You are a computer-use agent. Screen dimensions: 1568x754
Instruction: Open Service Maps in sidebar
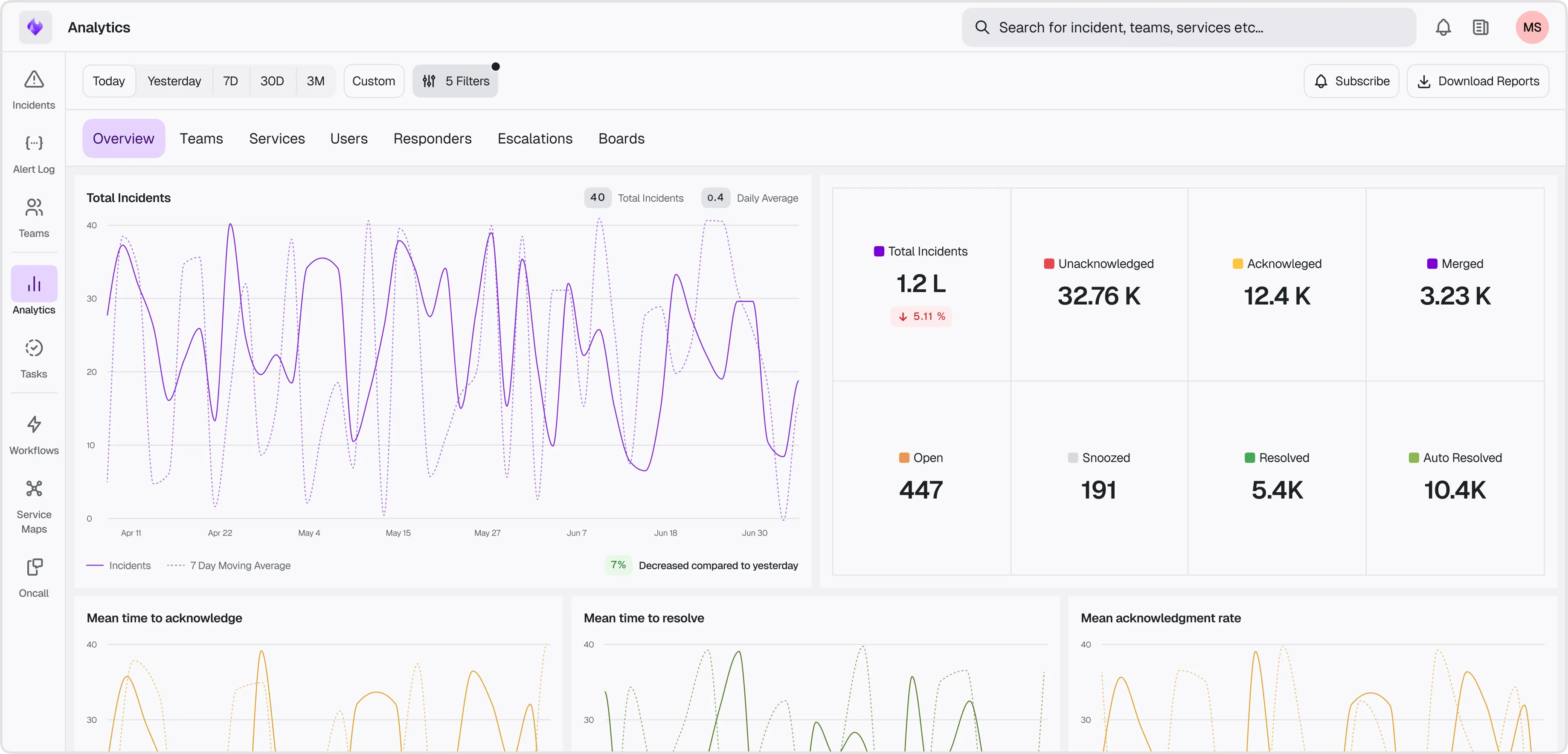33,489
